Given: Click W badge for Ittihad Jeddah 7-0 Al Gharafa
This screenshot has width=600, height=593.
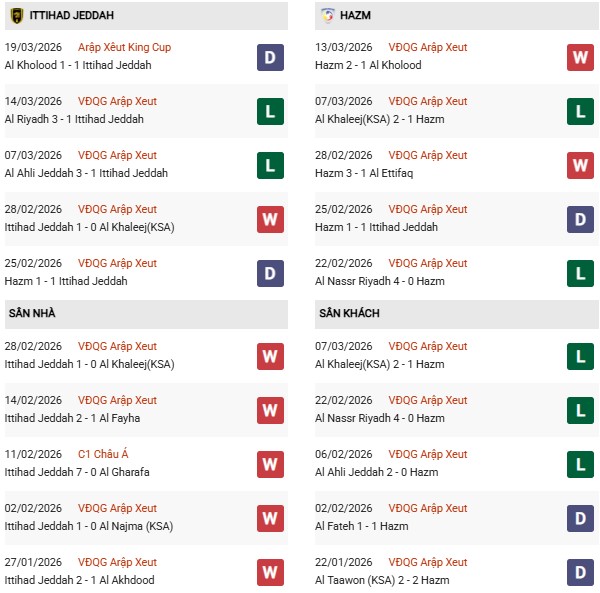Looking at the screenshot, I should pos(271,464).
